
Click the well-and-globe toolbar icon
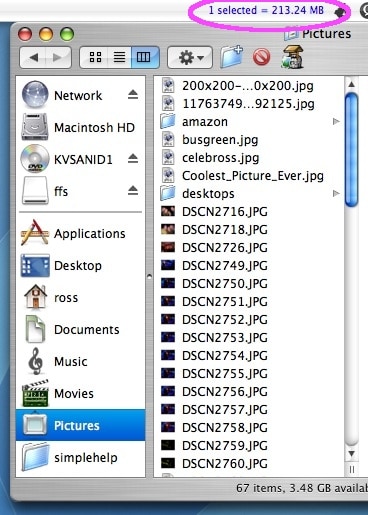click(292, 57)
